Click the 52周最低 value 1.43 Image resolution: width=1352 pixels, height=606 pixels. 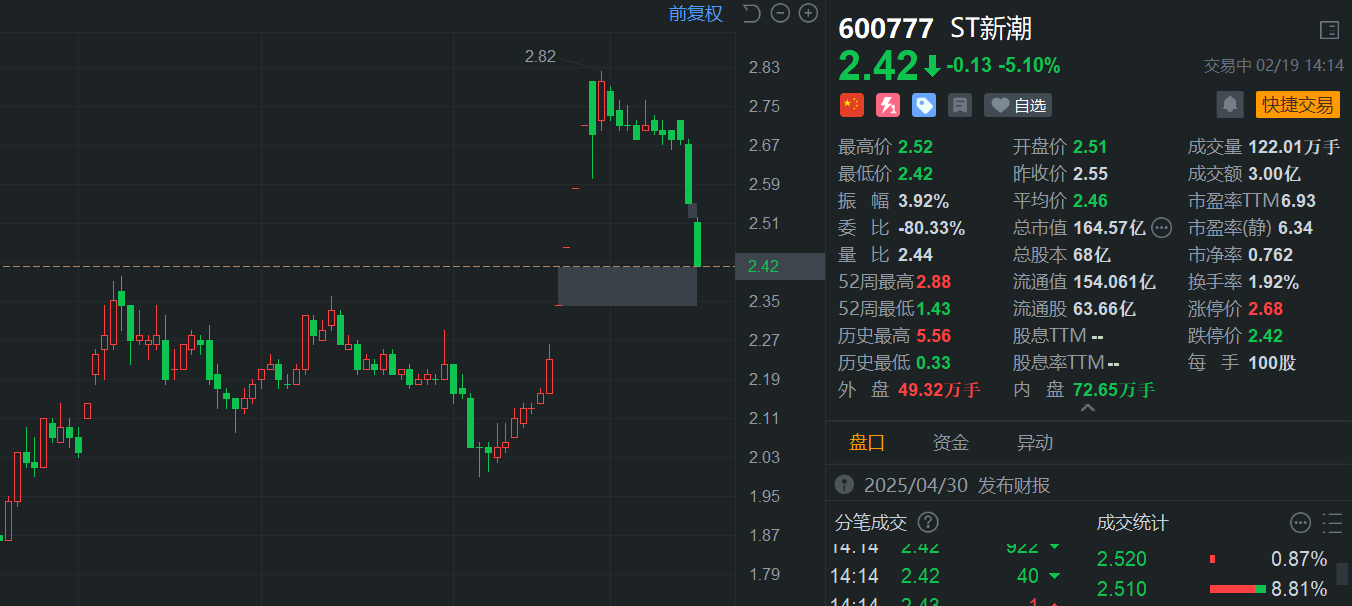click(934, 309)
